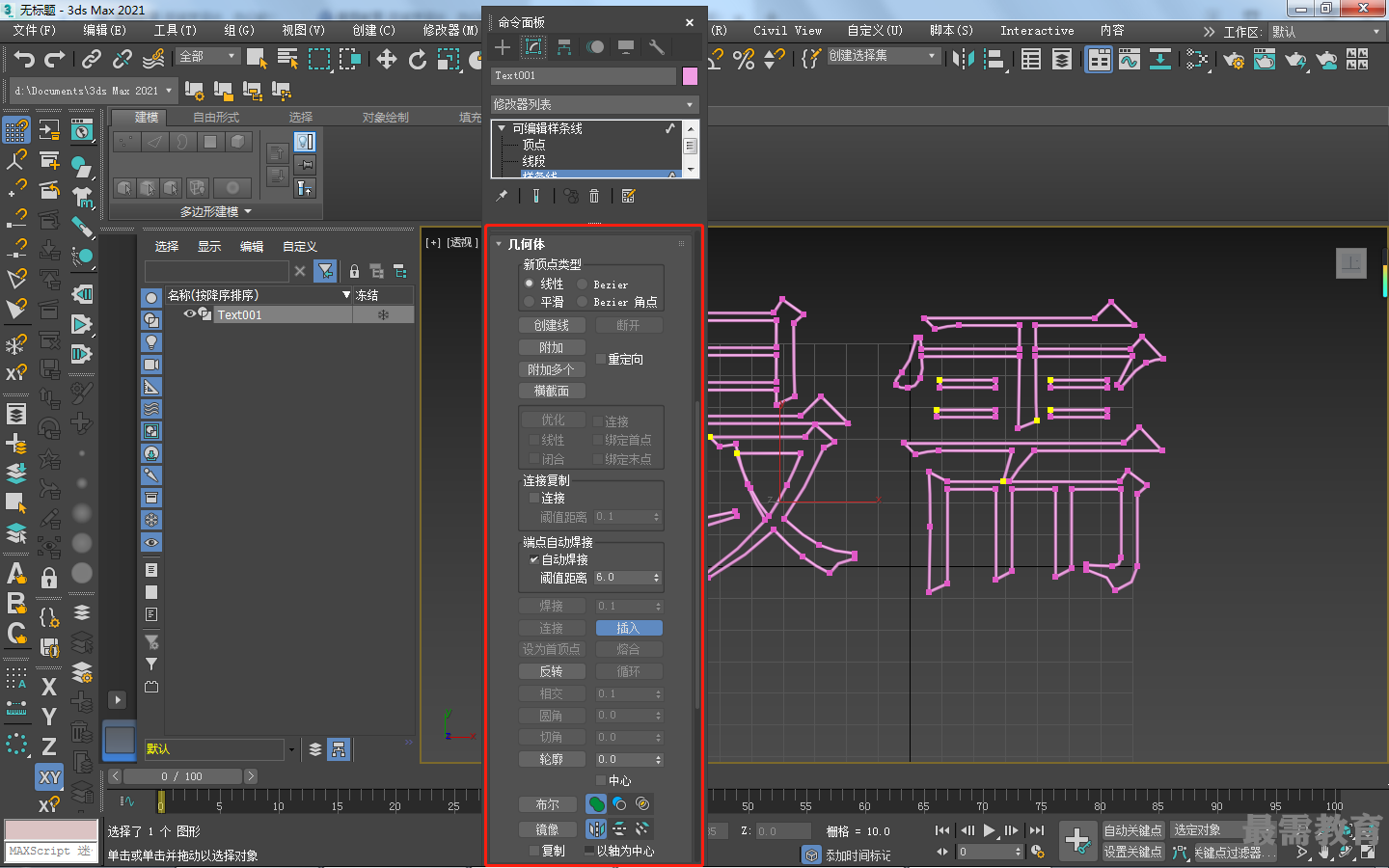Expand the Polygon Modeling (多边形建模) panel
This screenshot has height=868, width=1389.
215,211
